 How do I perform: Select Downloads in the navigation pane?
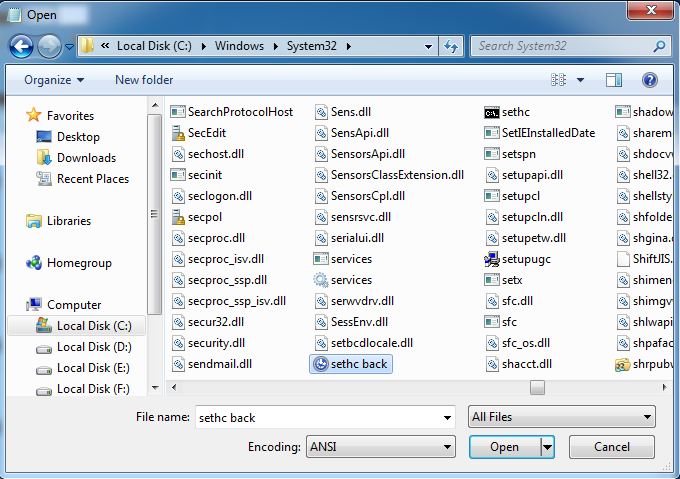[76, 158]
